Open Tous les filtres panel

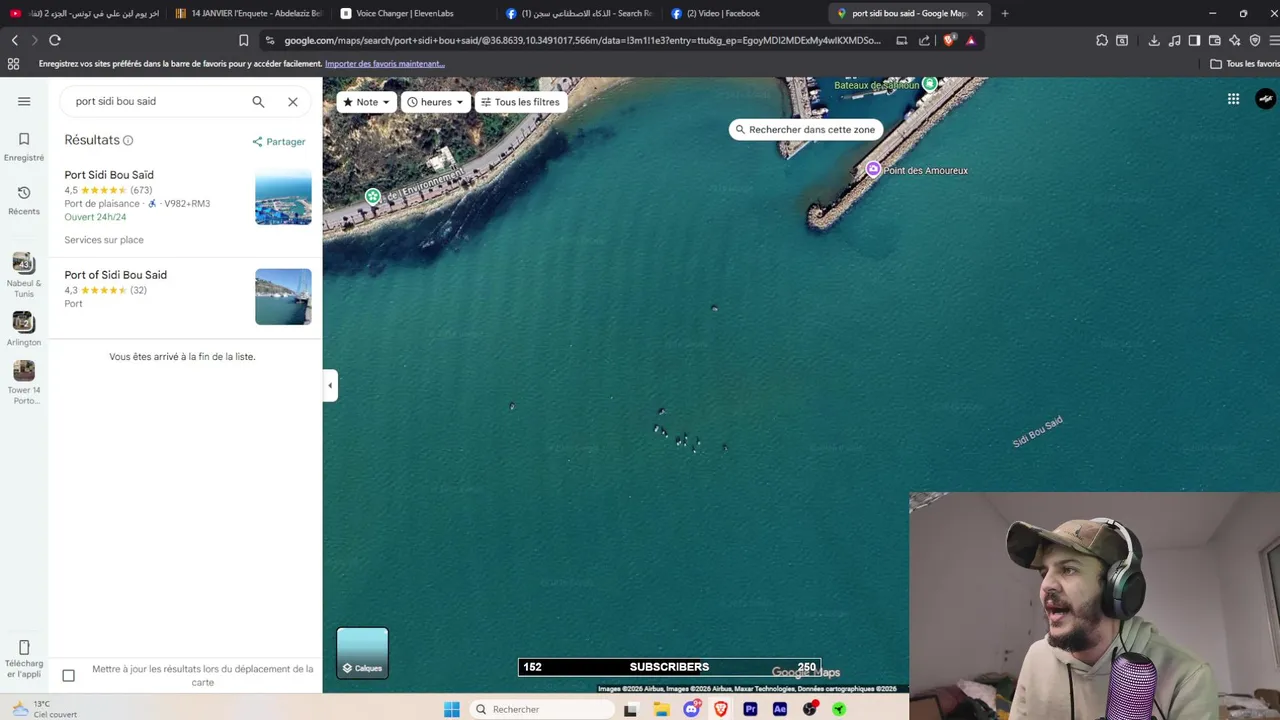click(x=520, y=102)
